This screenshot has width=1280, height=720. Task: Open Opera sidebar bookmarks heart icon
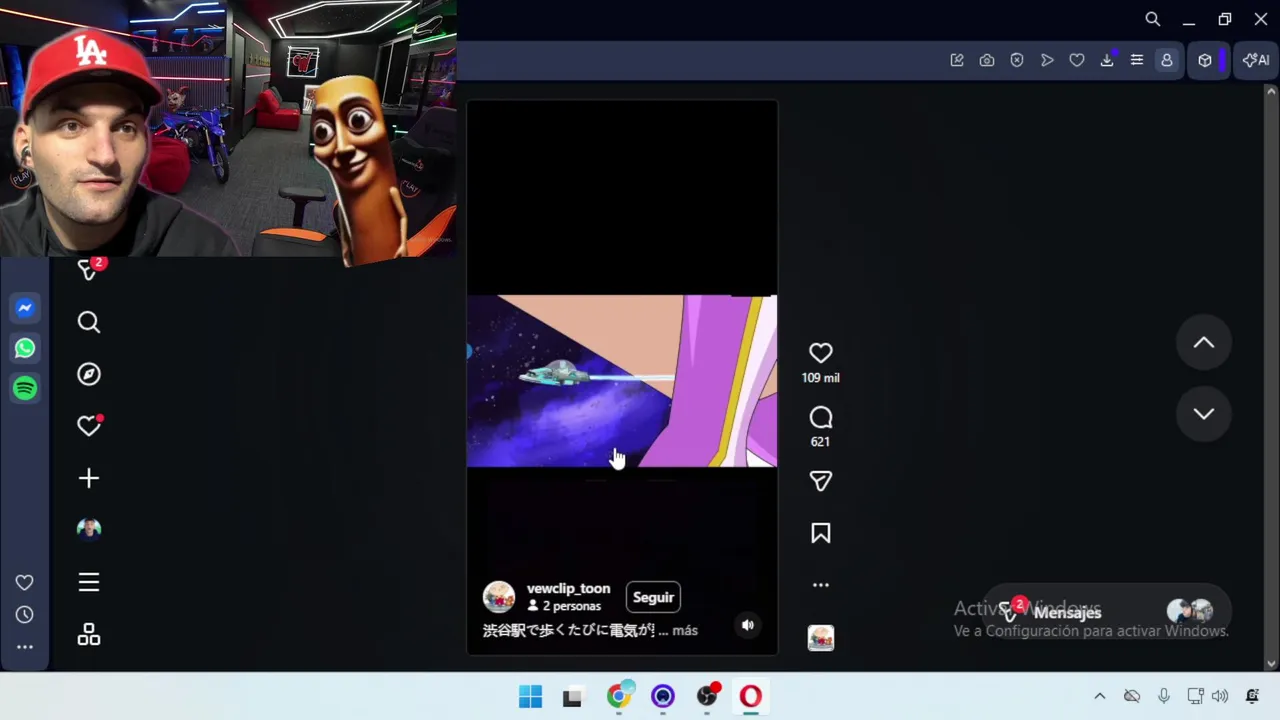[x=24, y=582]
